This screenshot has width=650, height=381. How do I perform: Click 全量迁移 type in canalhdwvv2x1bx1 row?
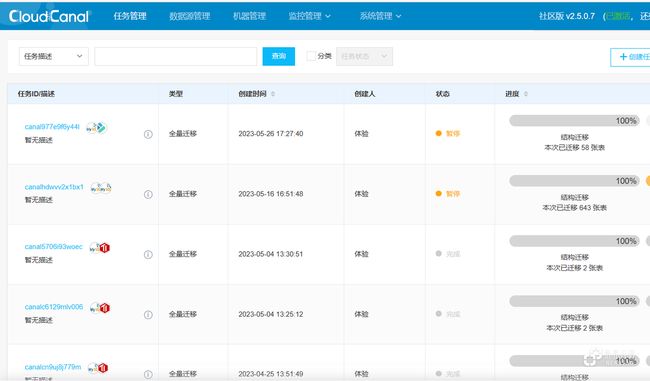(183, 194)
